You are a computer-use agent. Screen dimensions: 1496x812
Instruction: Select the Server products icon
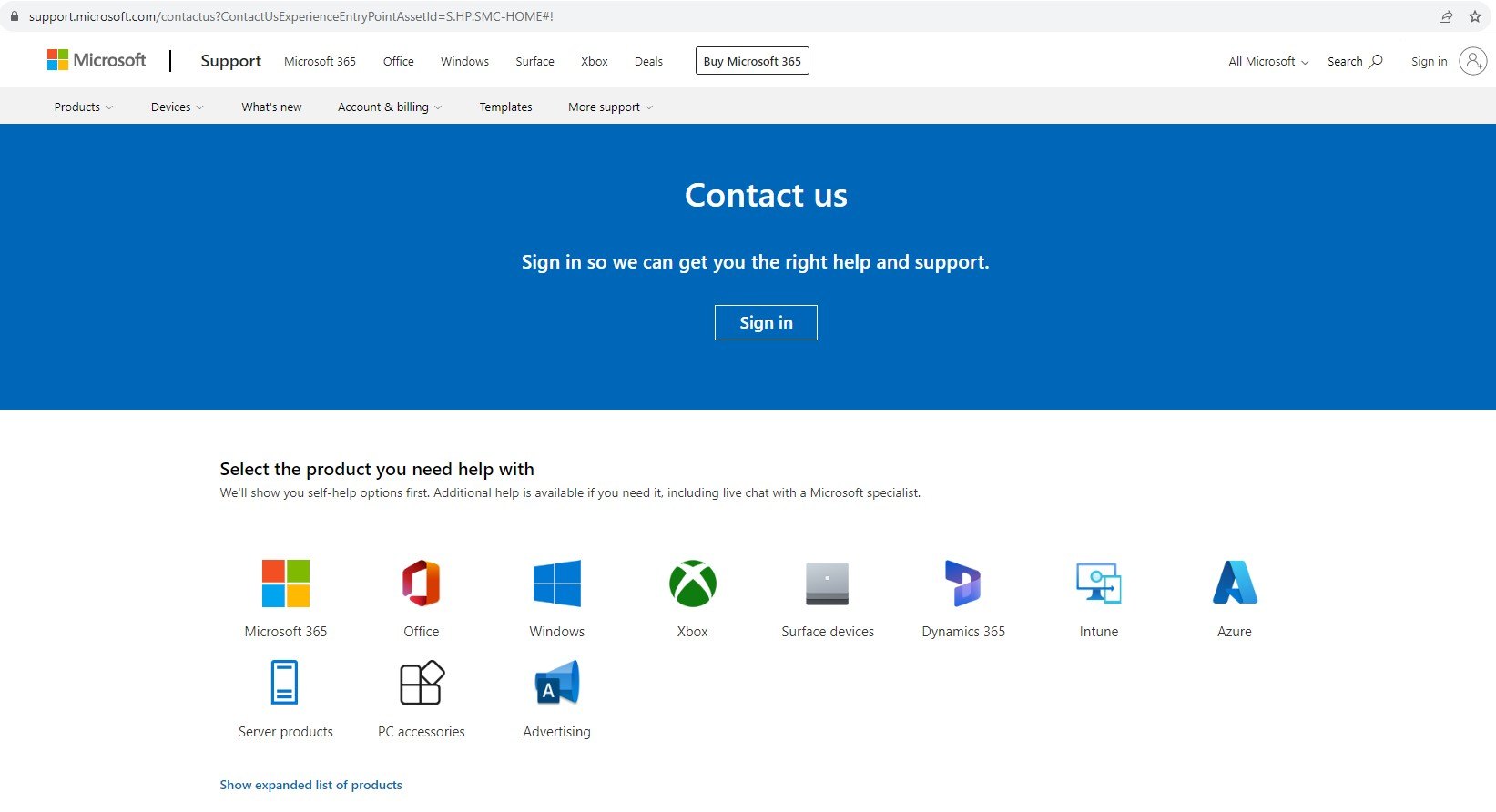tap(285, 683)
